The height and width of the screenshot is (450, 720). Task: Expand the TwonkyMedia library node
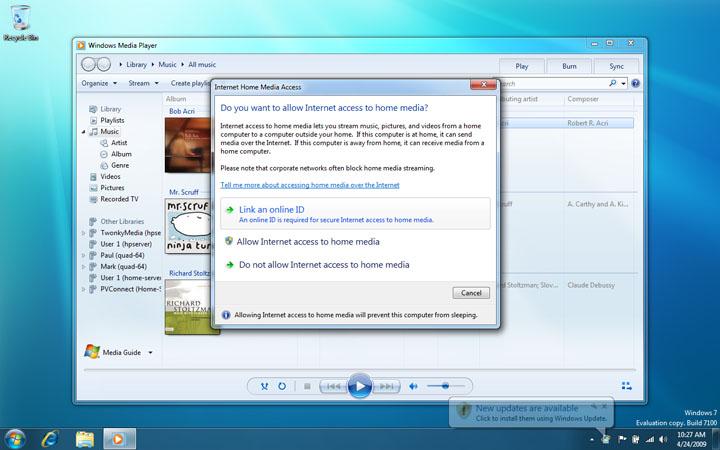click(84, 233)
